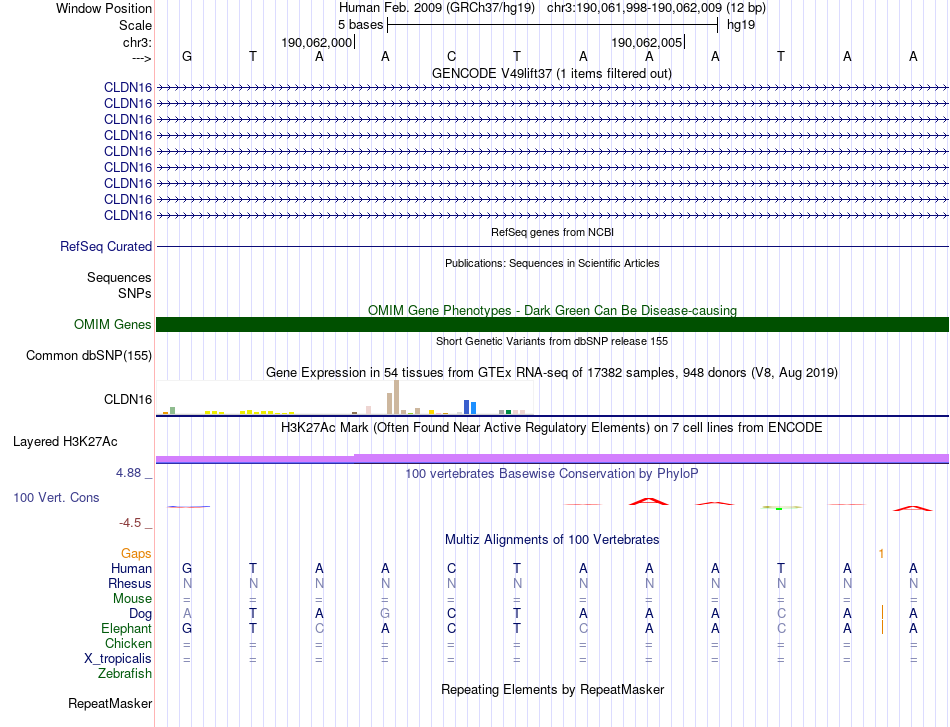Click the RefSeq Curated intron line
Viewport: 950px width, 727px height.
click(x=552, y=247)
